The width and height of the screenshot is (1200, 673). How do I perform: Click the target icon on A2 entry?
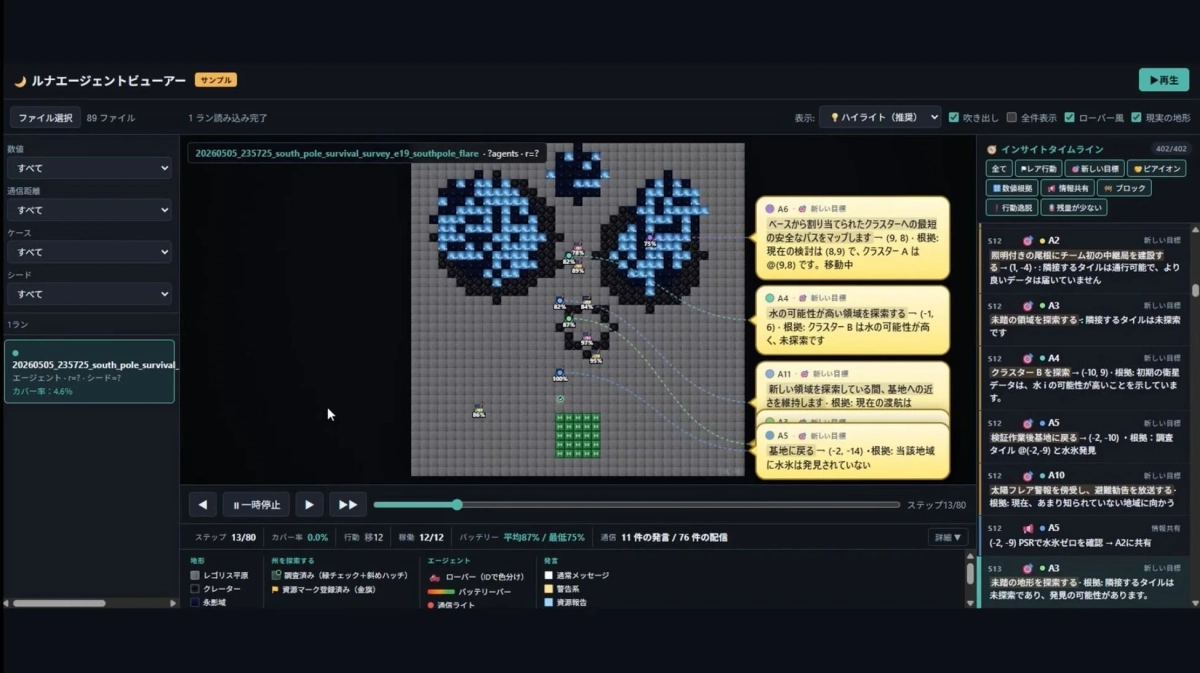1027,241
